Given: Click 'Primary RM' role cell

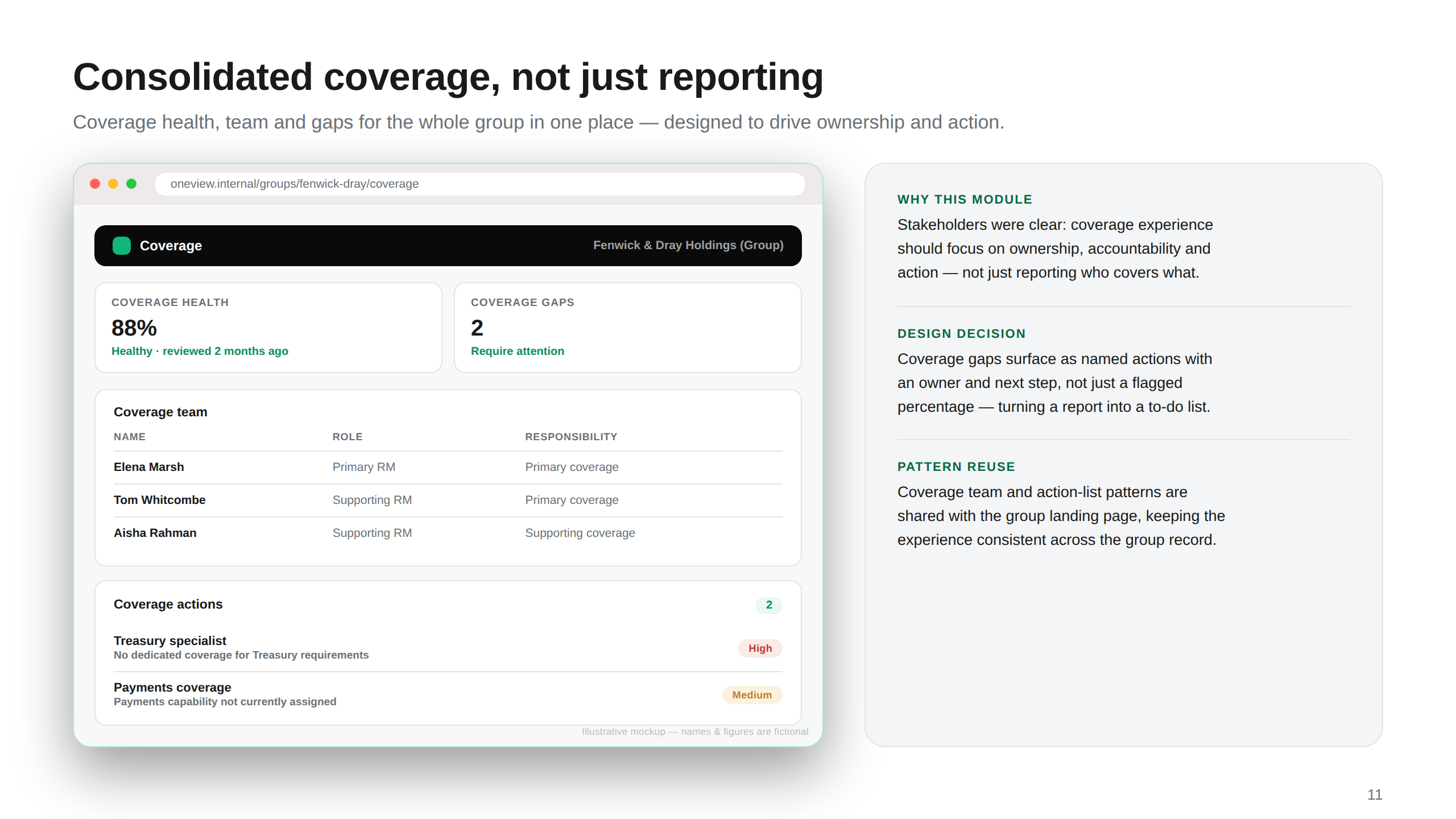Looking at the screenshot, I should pyautogui.click(x=364, y=467).
